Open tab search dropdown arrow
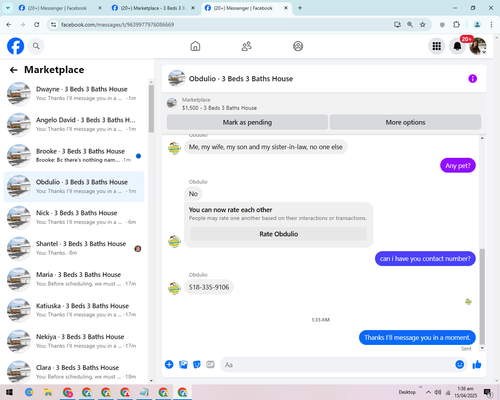This screenshot has height=400, width=500. [7, 8]
